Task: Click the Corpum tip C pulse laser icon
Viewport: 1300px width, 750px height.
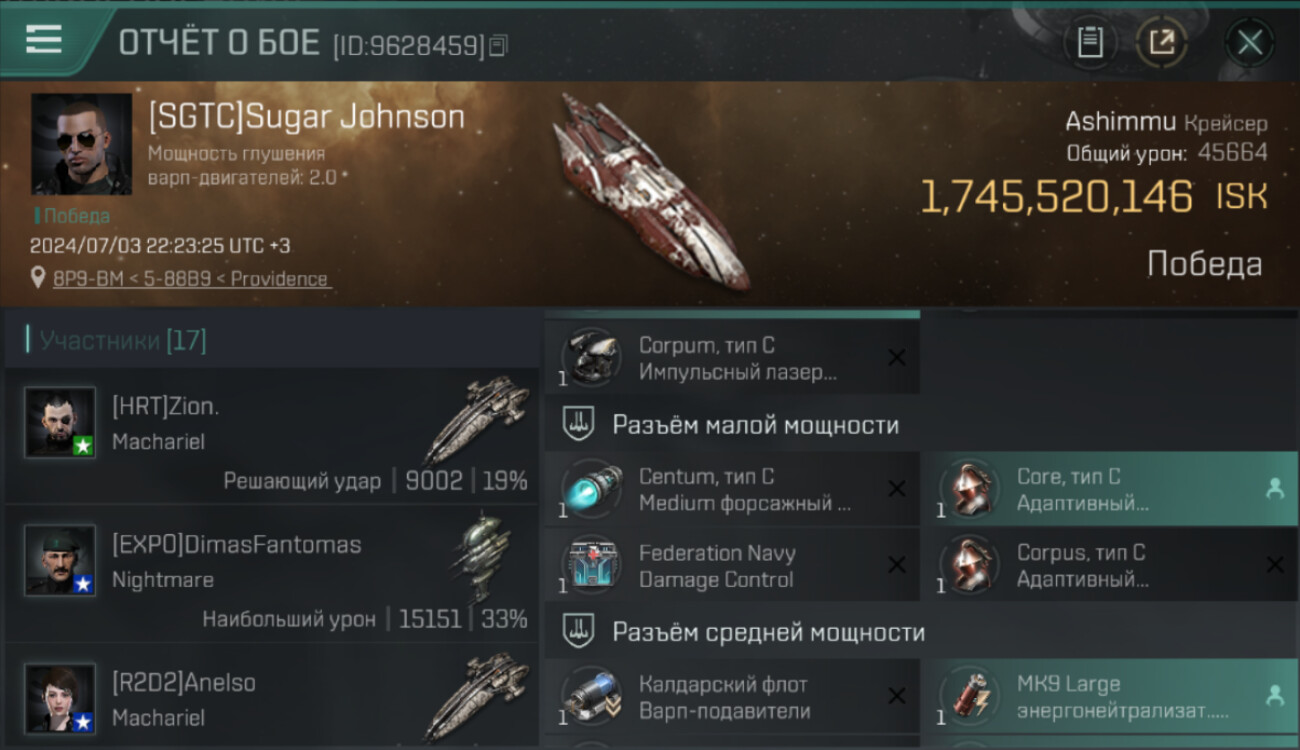Action: [590, 358]
